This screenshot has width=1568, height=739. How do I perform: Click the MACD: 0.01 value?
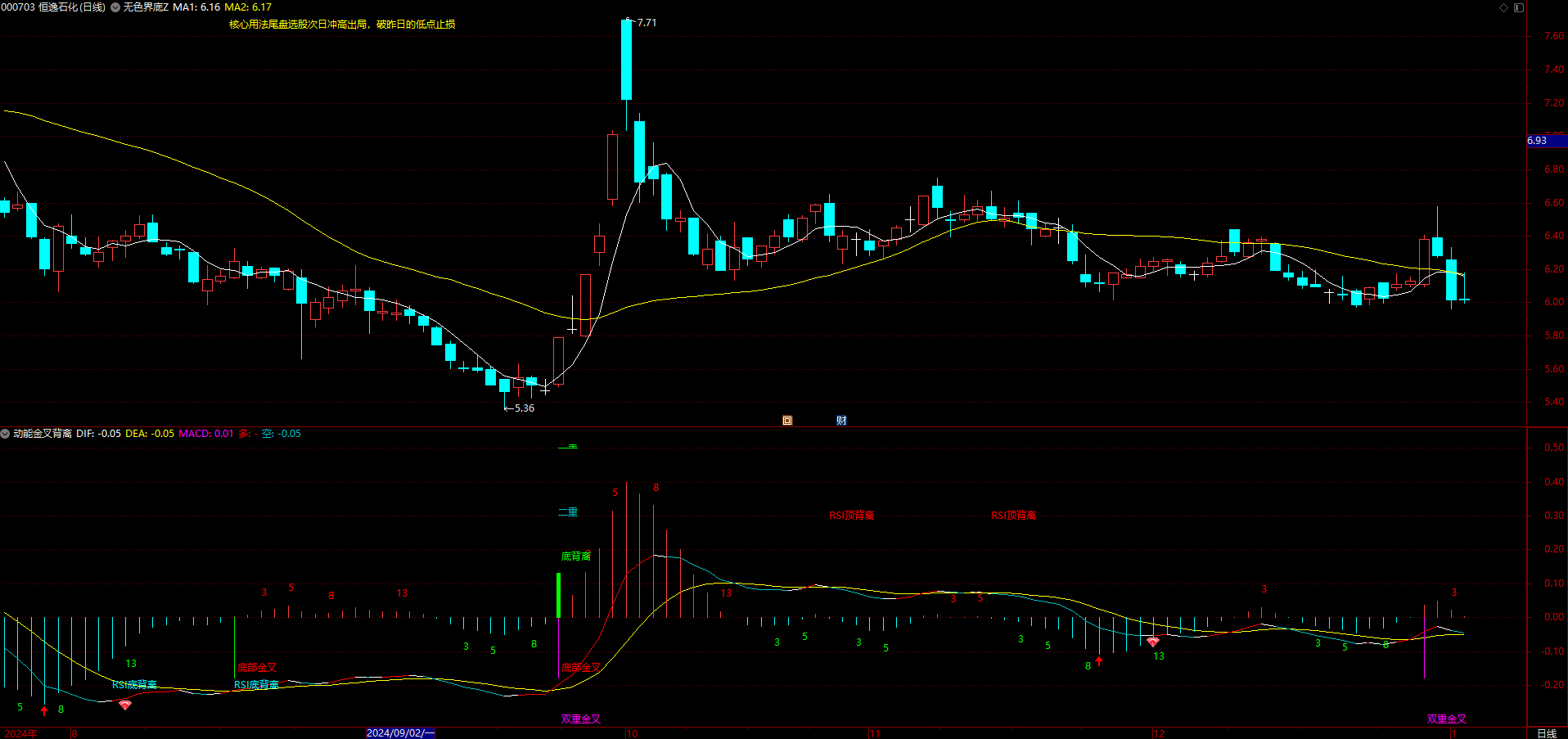[206, 434]
